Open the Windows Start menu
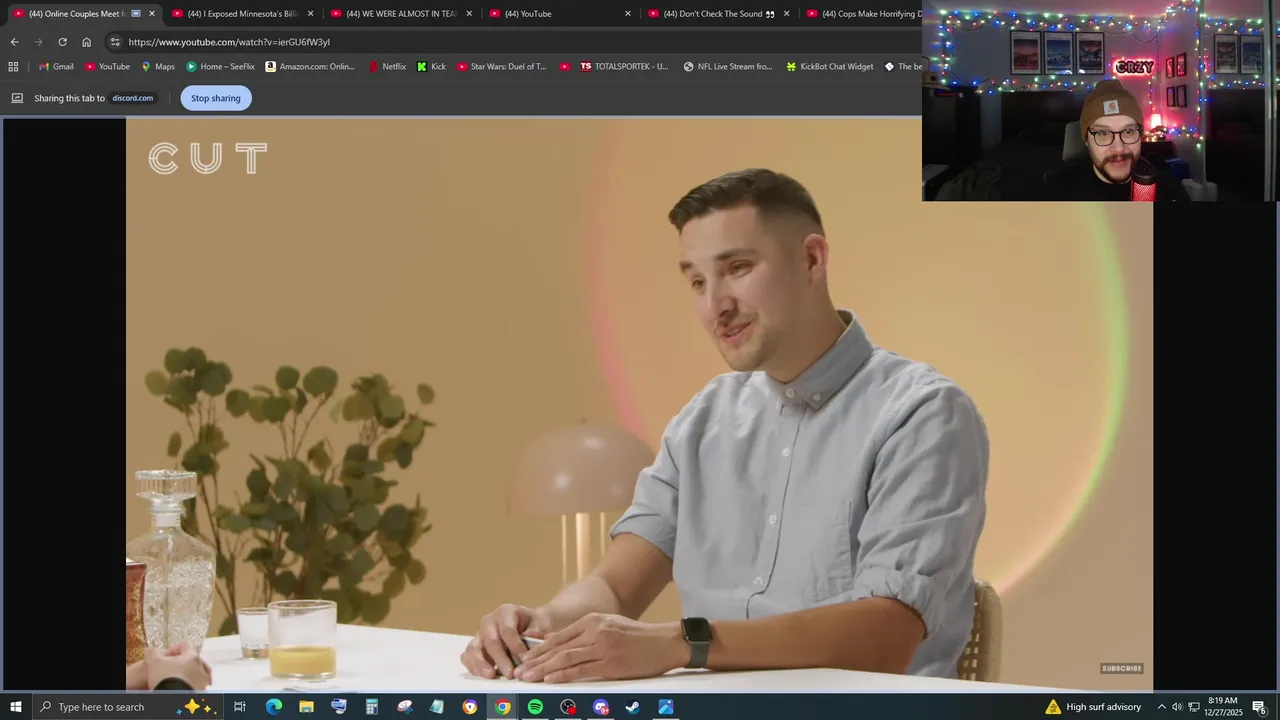The width and height of the screenshot is (1280, 720). [x=16, y=707]
